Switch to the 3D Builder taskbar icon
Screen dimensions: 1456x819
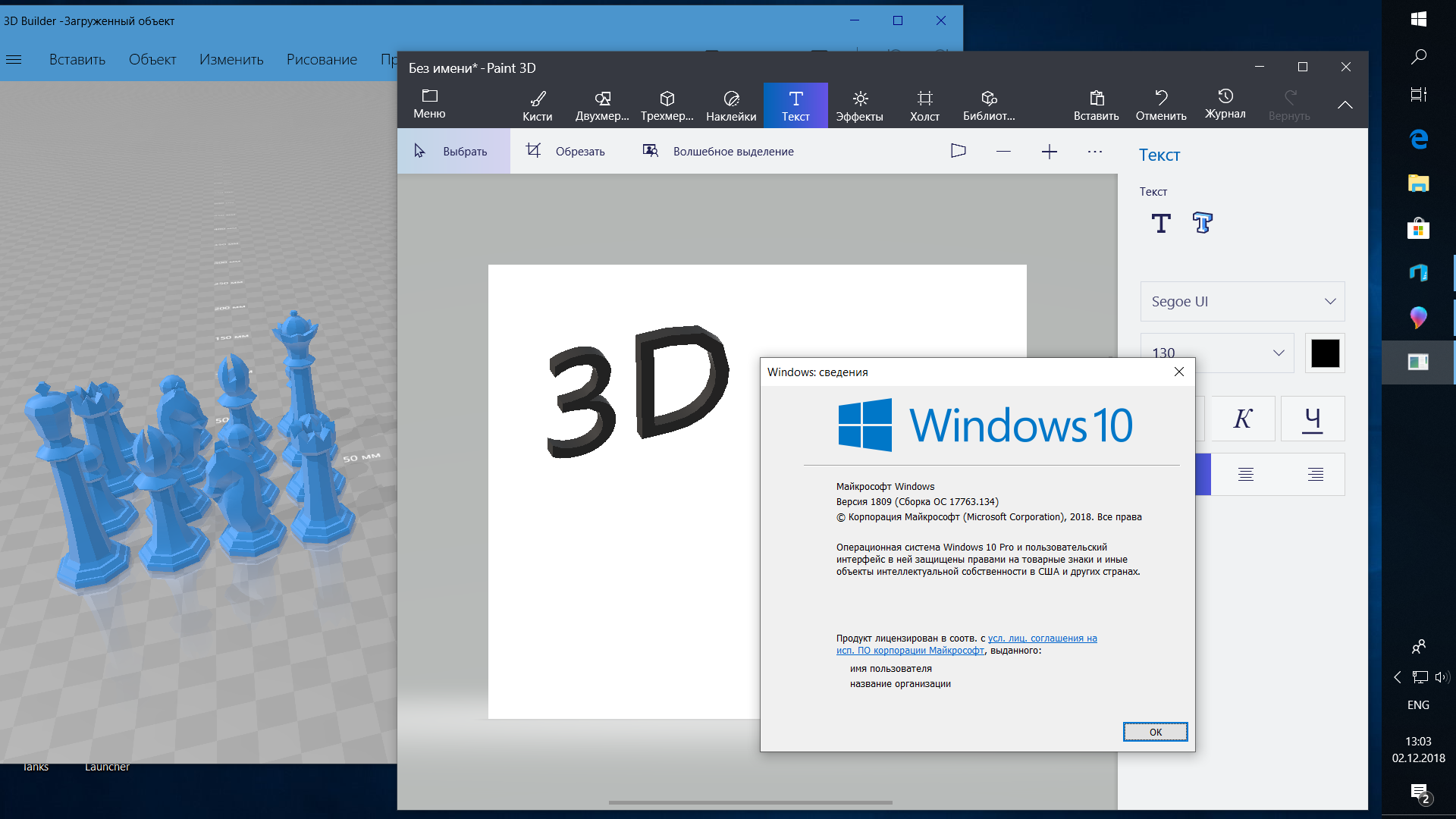tap(1418, 272)
